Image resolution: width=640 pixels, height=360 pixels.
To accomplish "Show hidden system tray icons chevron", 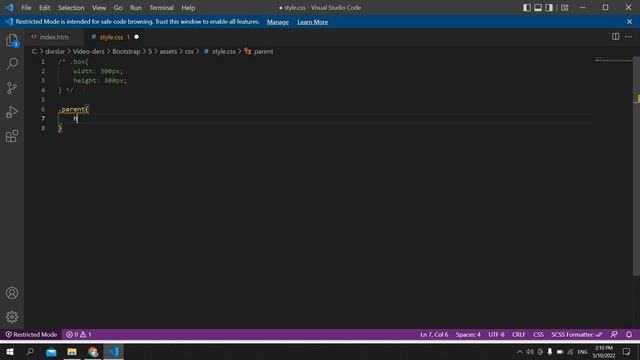I will [x=520, y=352].
